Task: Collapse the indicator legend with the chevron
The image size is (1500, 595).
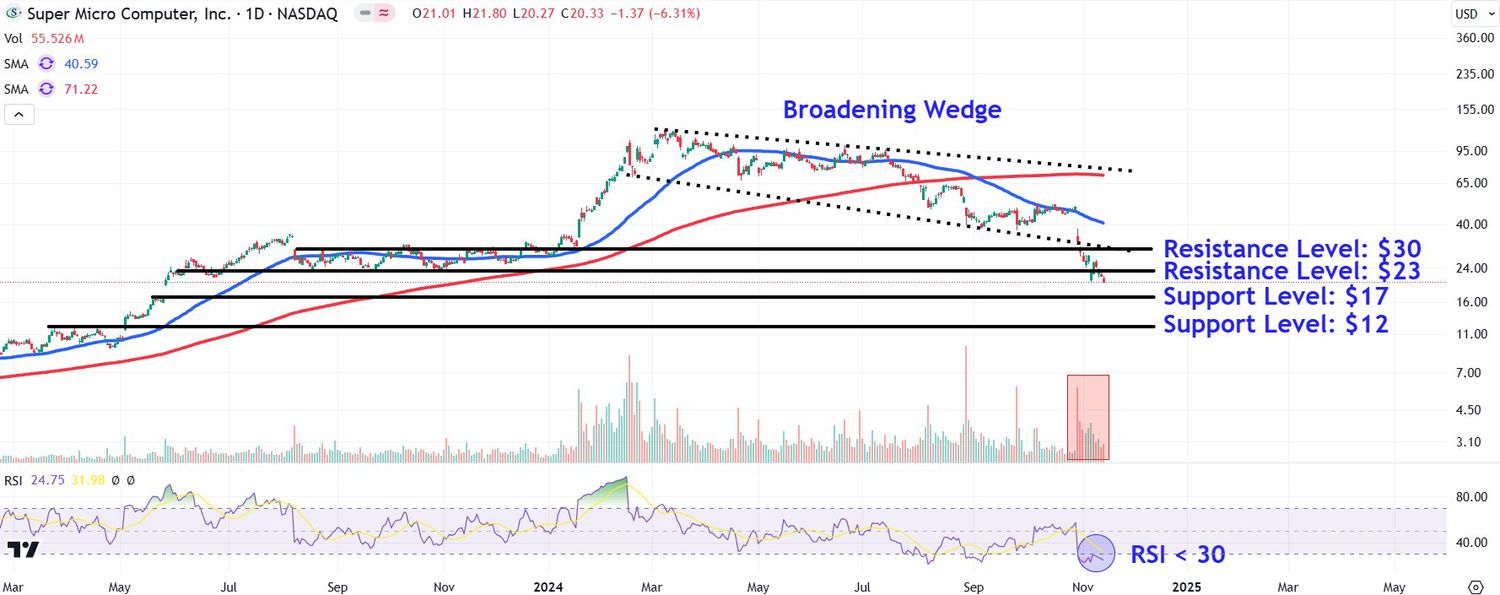Action: tap(20, 115)
